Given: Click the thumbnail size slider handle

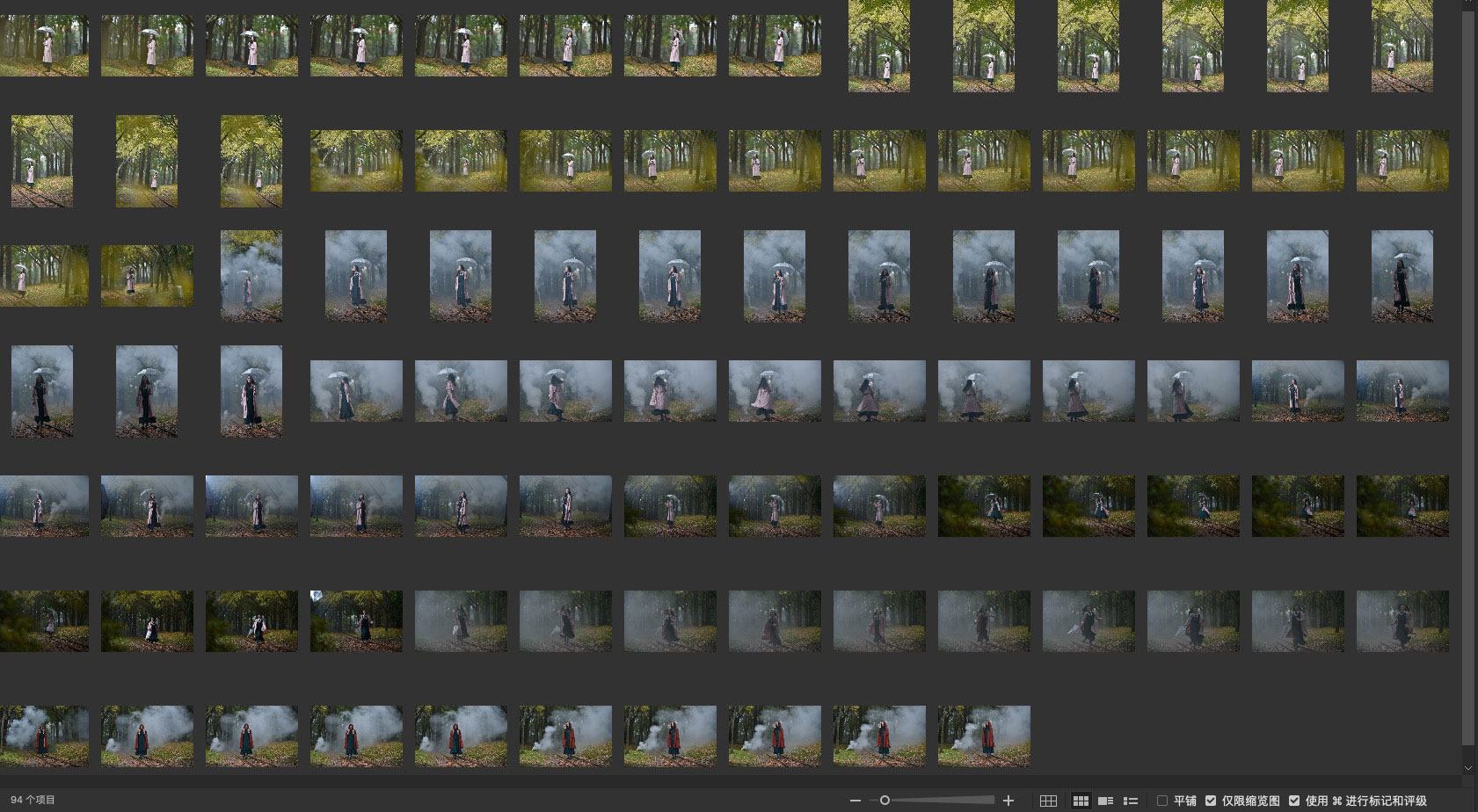Looking at the screenshot, I should tap(885, 801).
